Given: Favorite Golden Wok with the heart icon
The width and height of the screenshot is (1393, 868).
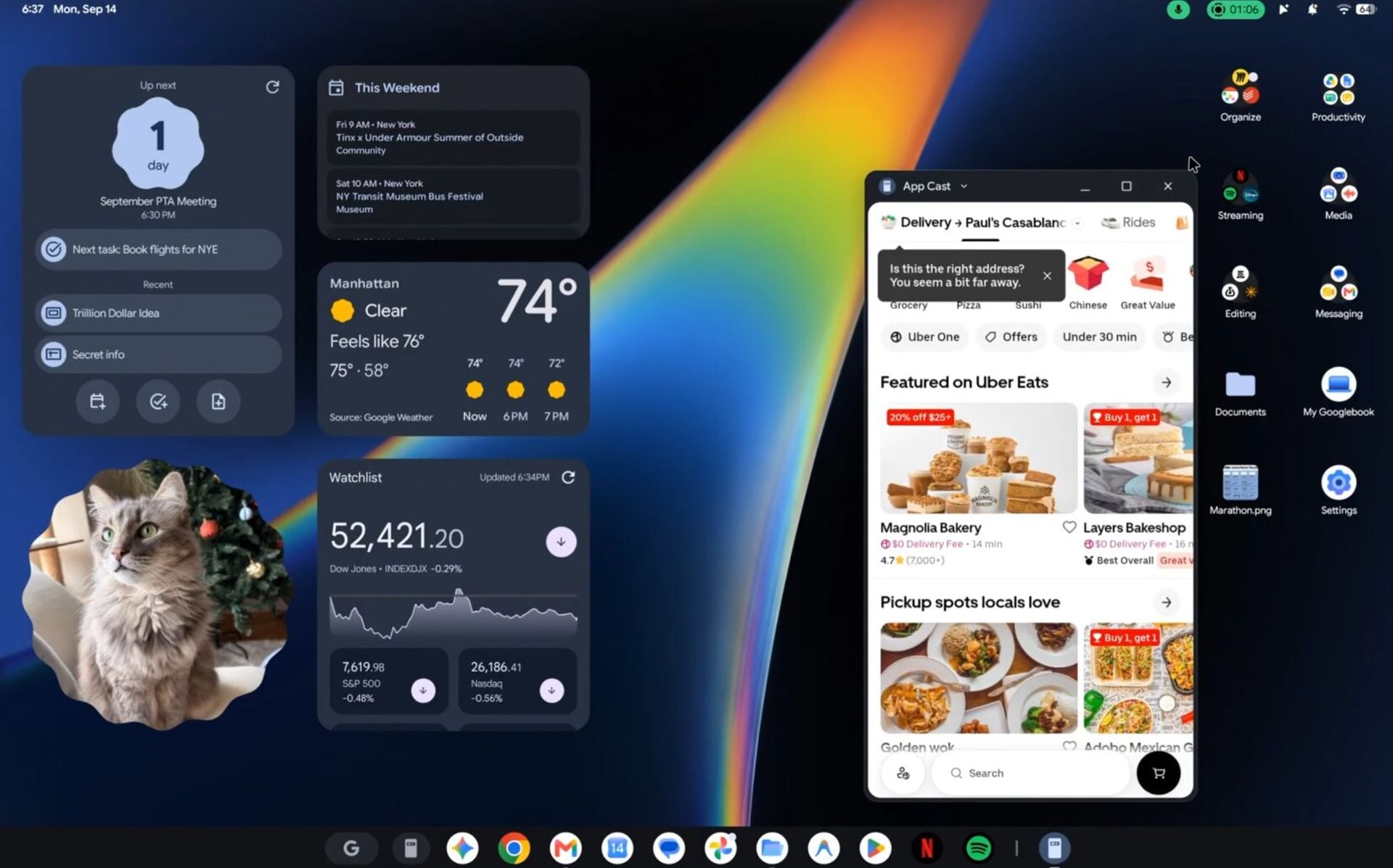Looking at the screenshot, I should [x=1069, y=746].
